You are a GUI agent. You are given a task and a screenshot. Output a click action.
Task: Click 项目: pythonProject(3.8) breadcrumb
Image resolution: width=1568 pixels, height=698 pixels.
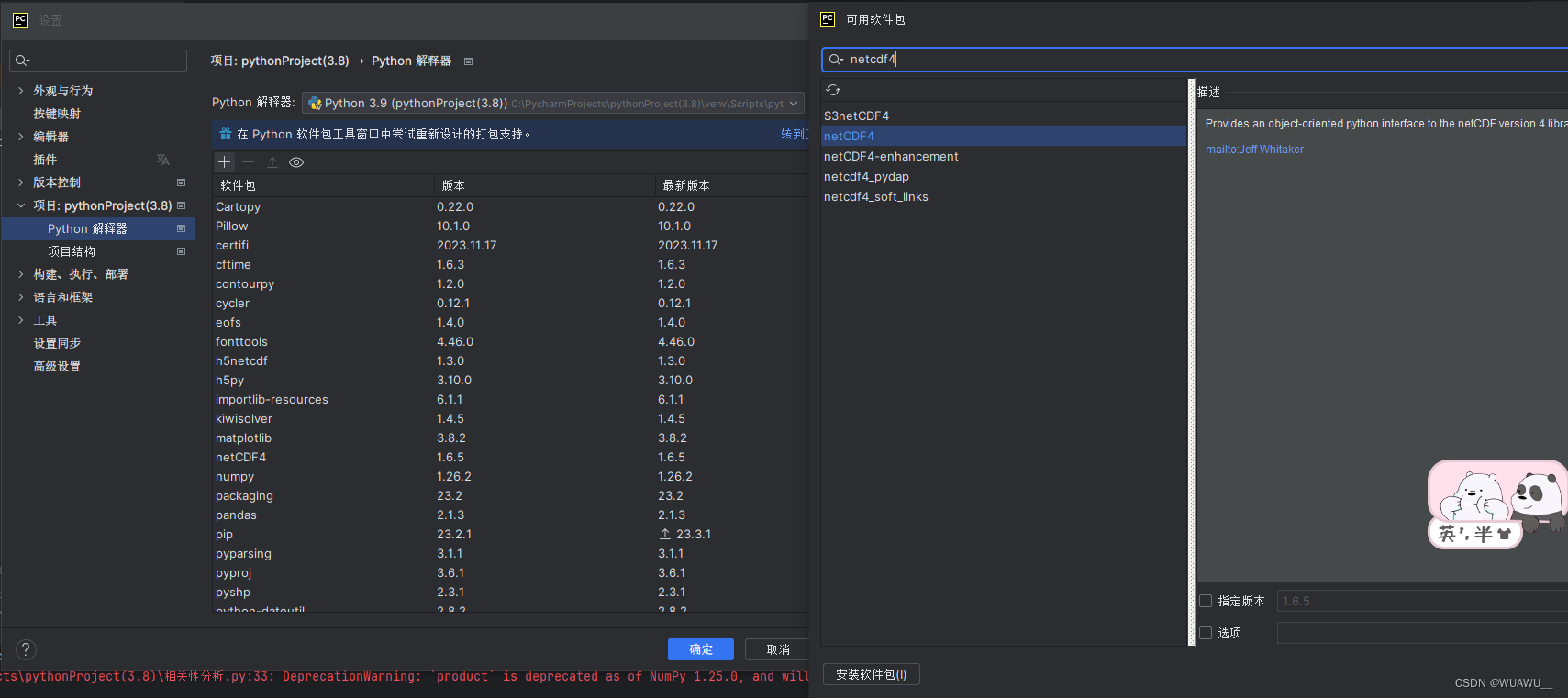[x=280, y=61]
